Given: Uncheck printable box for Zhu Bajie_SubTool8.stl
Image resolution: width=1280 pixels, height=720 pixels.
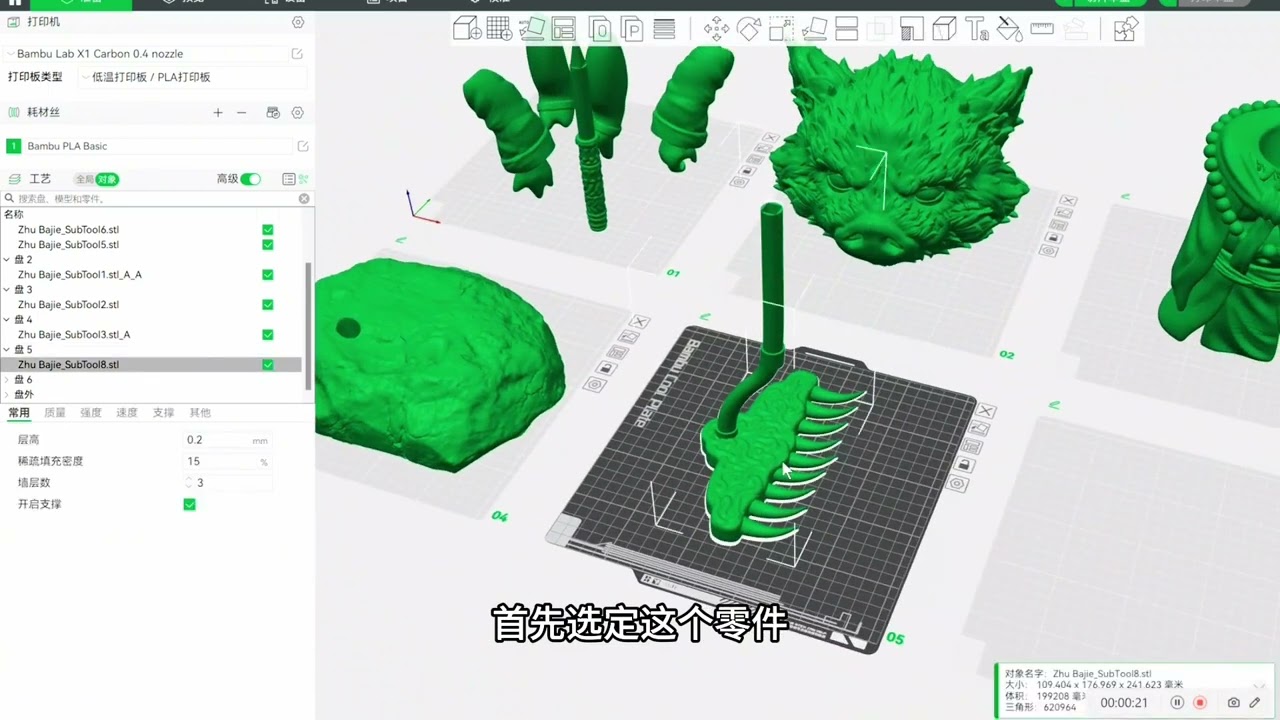Looking at the screenshot, I should point(268,365).
